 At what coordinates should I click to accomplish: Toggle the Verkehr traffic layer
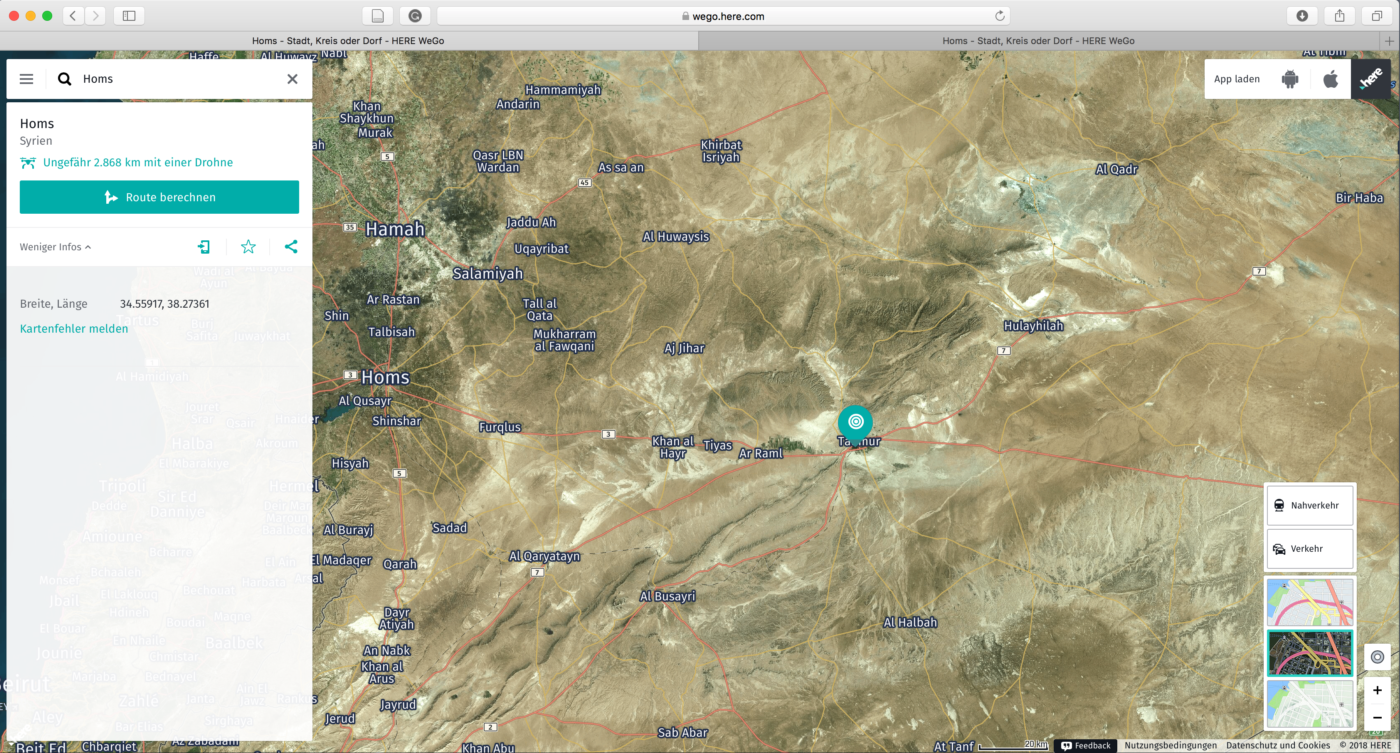(1309, 549)
